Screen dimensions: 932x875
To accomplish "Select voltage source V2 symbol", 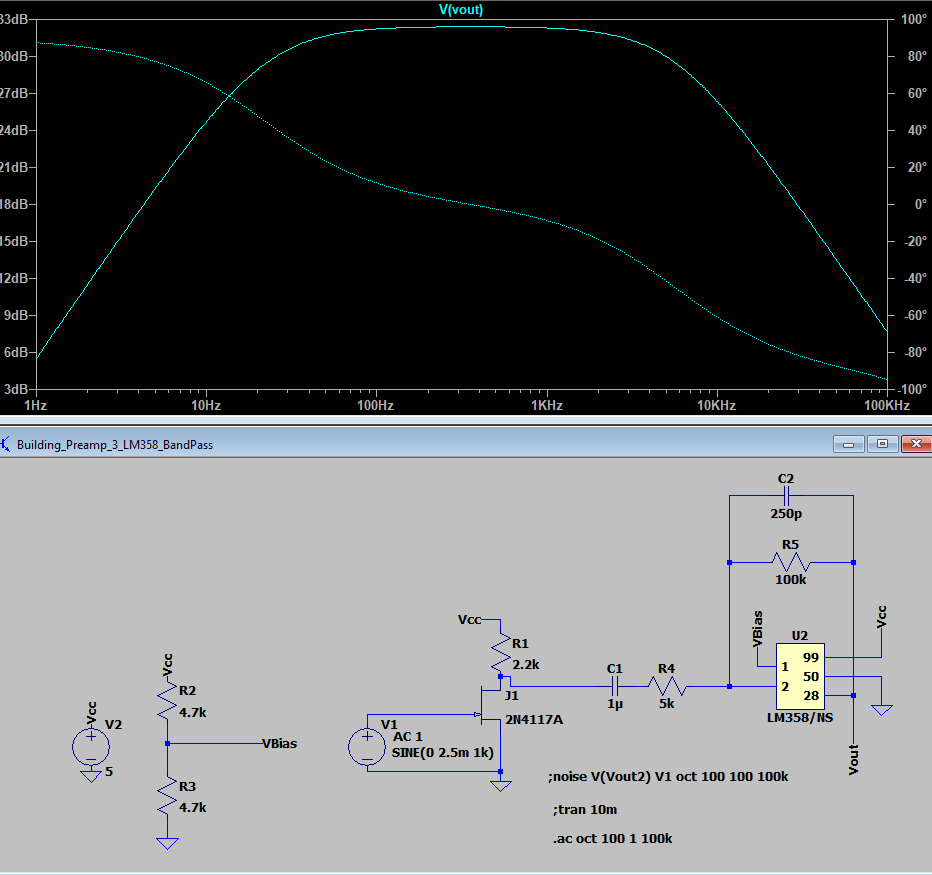I will pos(91,747).
